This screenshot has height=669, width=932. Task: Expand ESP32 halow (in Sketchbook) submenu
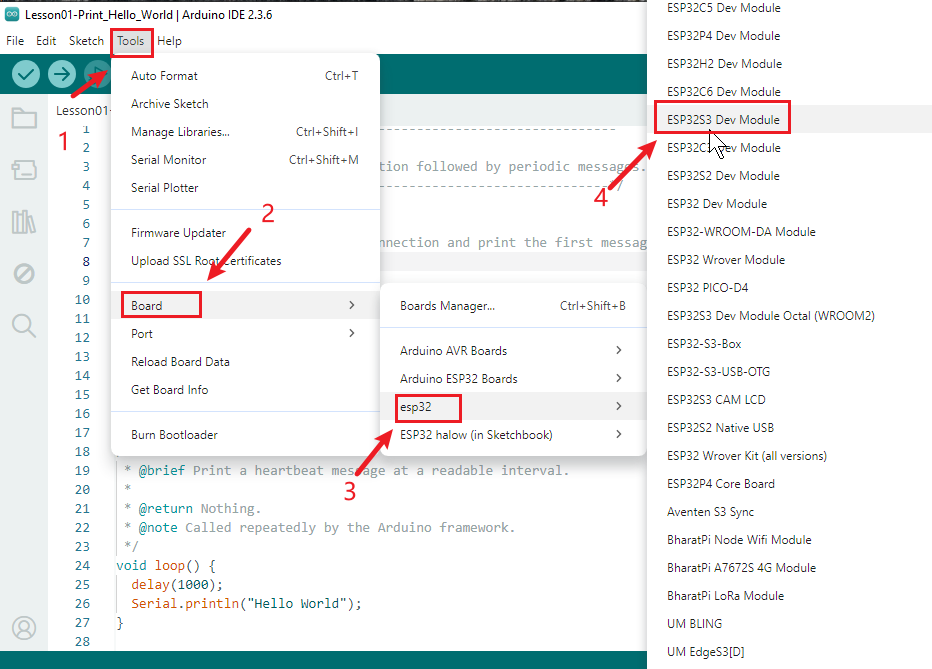(513, 434)
